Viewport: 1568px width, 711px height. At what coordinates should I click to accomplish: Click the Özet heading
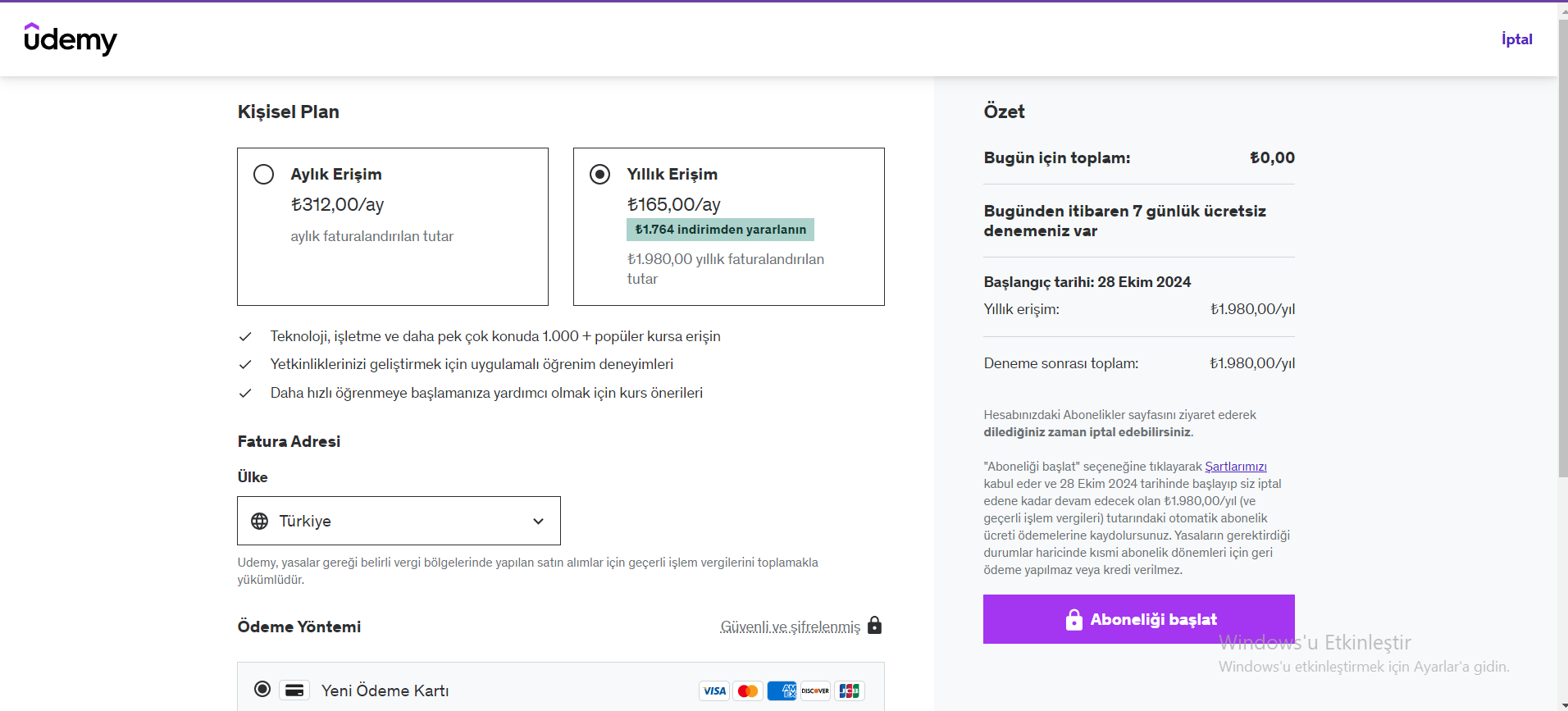[x=1005, y=112]
